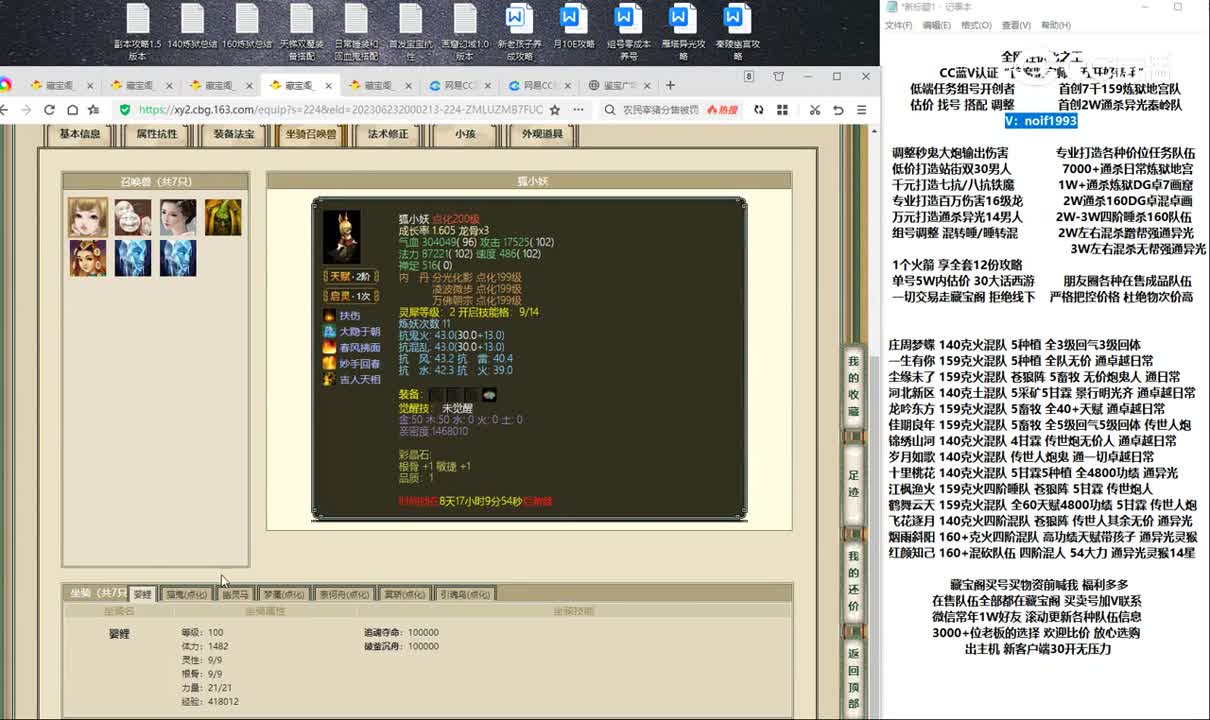Click the 大隐于朝 skill icon

[329, 331]
